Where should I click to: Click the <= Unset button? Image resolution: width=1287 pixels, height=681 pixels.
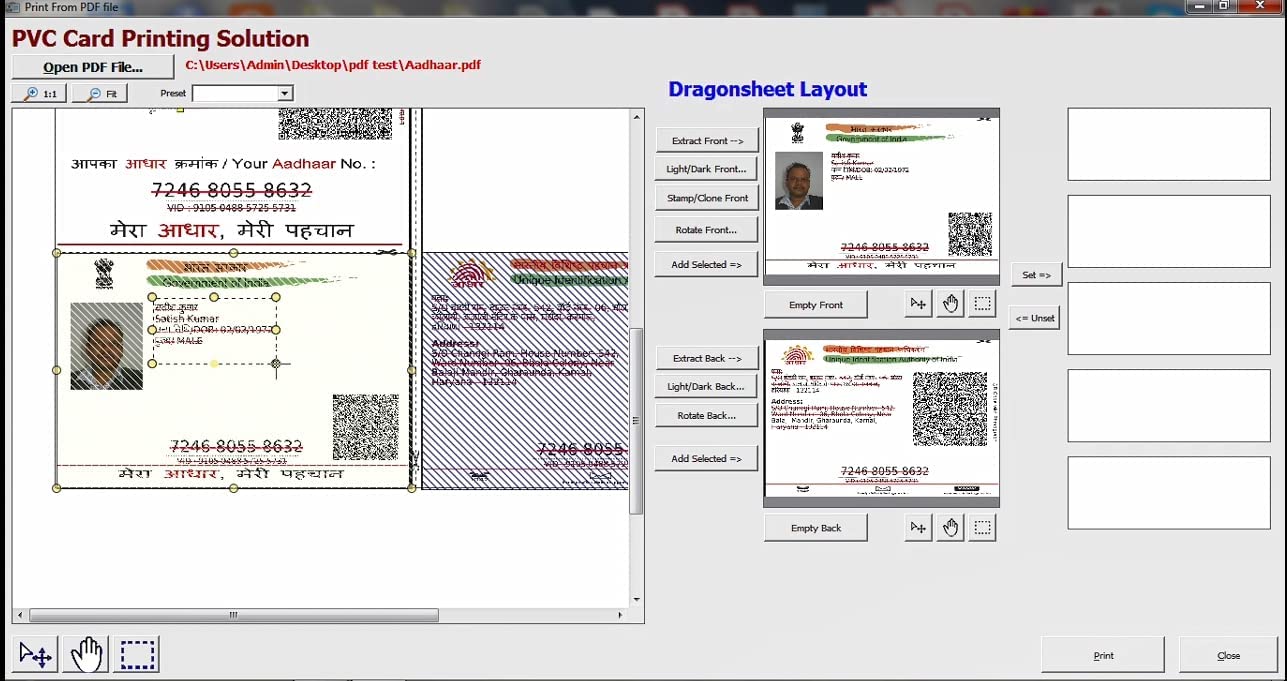(1035, 318)
